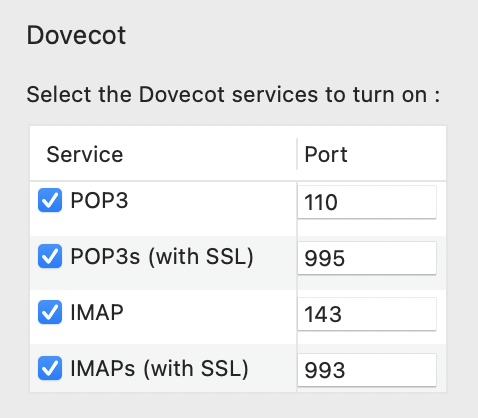Click the port field containing 993
This screenshot has height=418, width=478.
click(x=367, y=370)
